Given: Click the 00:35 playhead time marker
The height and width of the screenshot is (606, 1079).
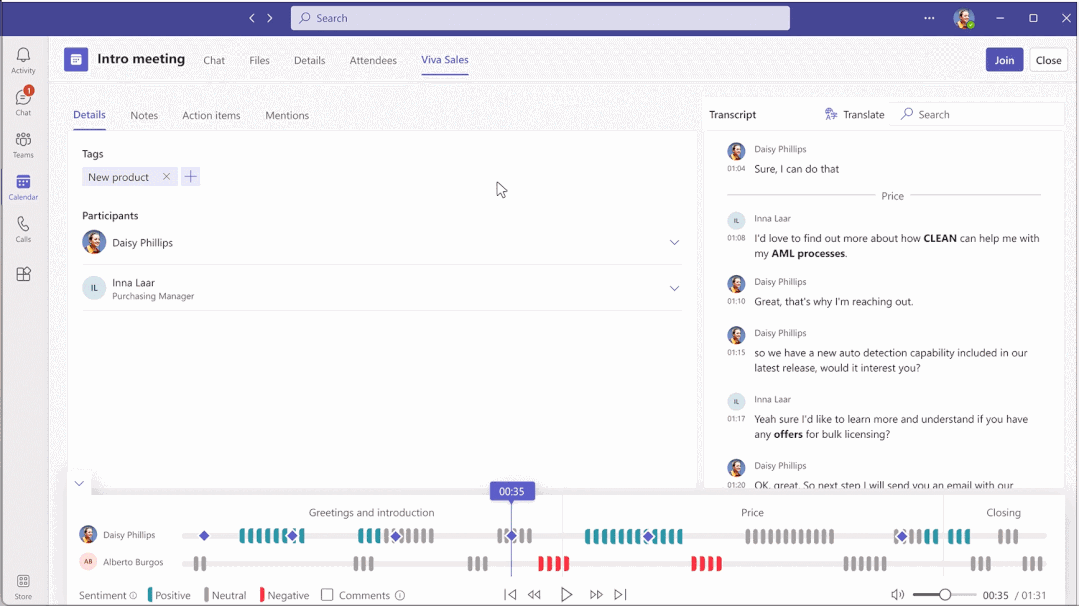Looking at the screenshot, I should pos(512,491).
